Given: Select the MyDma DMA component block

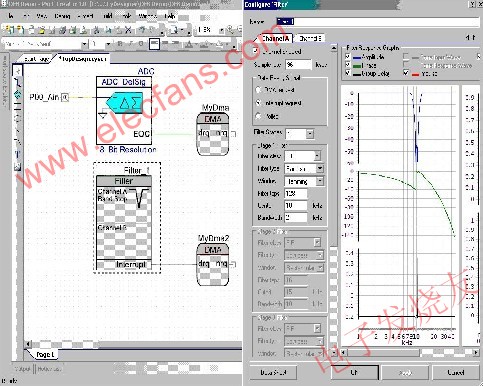Looking at the screenshot, I should pyautogui.click(x=213, y=134).
